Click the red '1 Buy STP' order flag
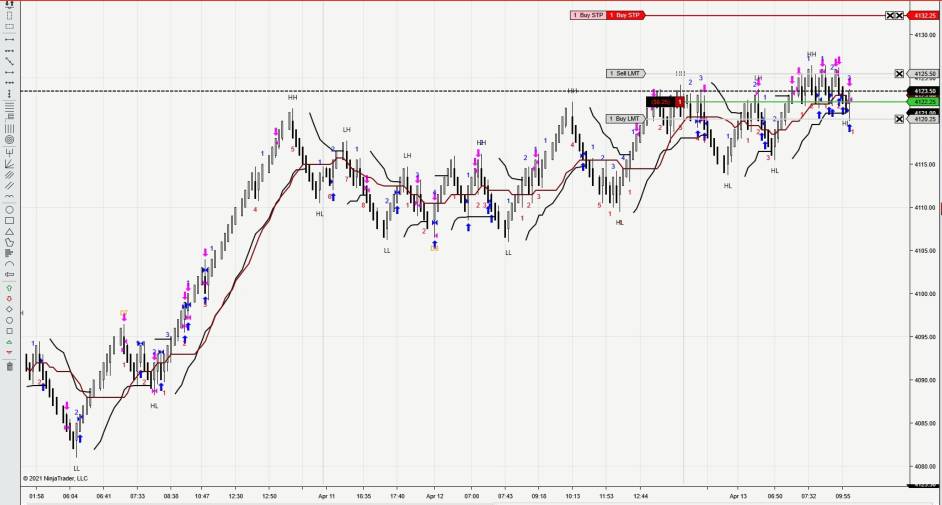The image size is (942, 505). point(625,15)
